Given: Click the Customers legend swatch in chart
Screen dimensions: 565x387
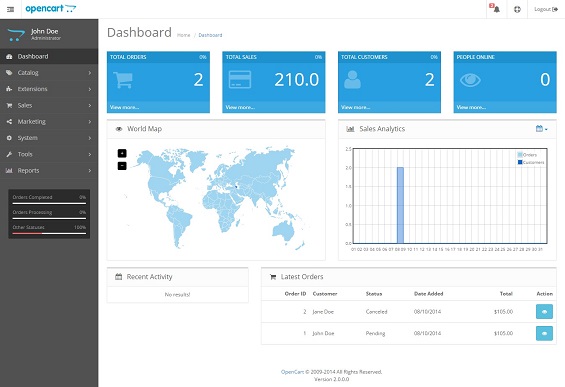Looking at the screenshot, I should click(520, 162).
